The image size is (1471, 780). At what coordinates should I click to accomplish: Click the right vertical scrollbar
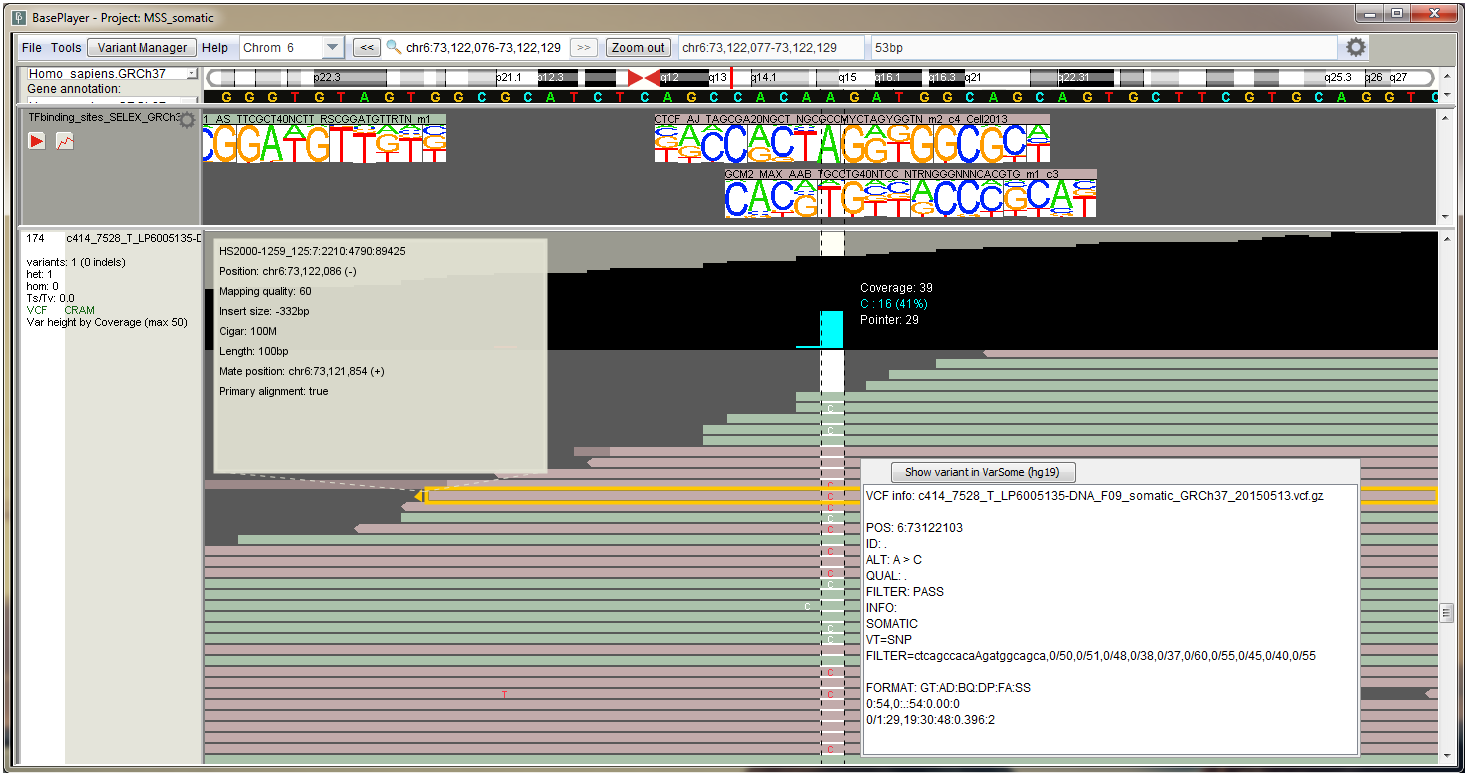[x=1446, y=610]
